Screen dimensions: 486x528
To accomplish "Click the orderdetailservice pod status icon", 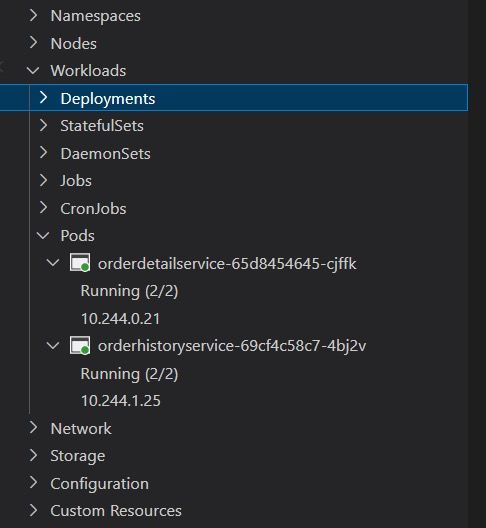I will pyautogui.click(x=80, y=262).
